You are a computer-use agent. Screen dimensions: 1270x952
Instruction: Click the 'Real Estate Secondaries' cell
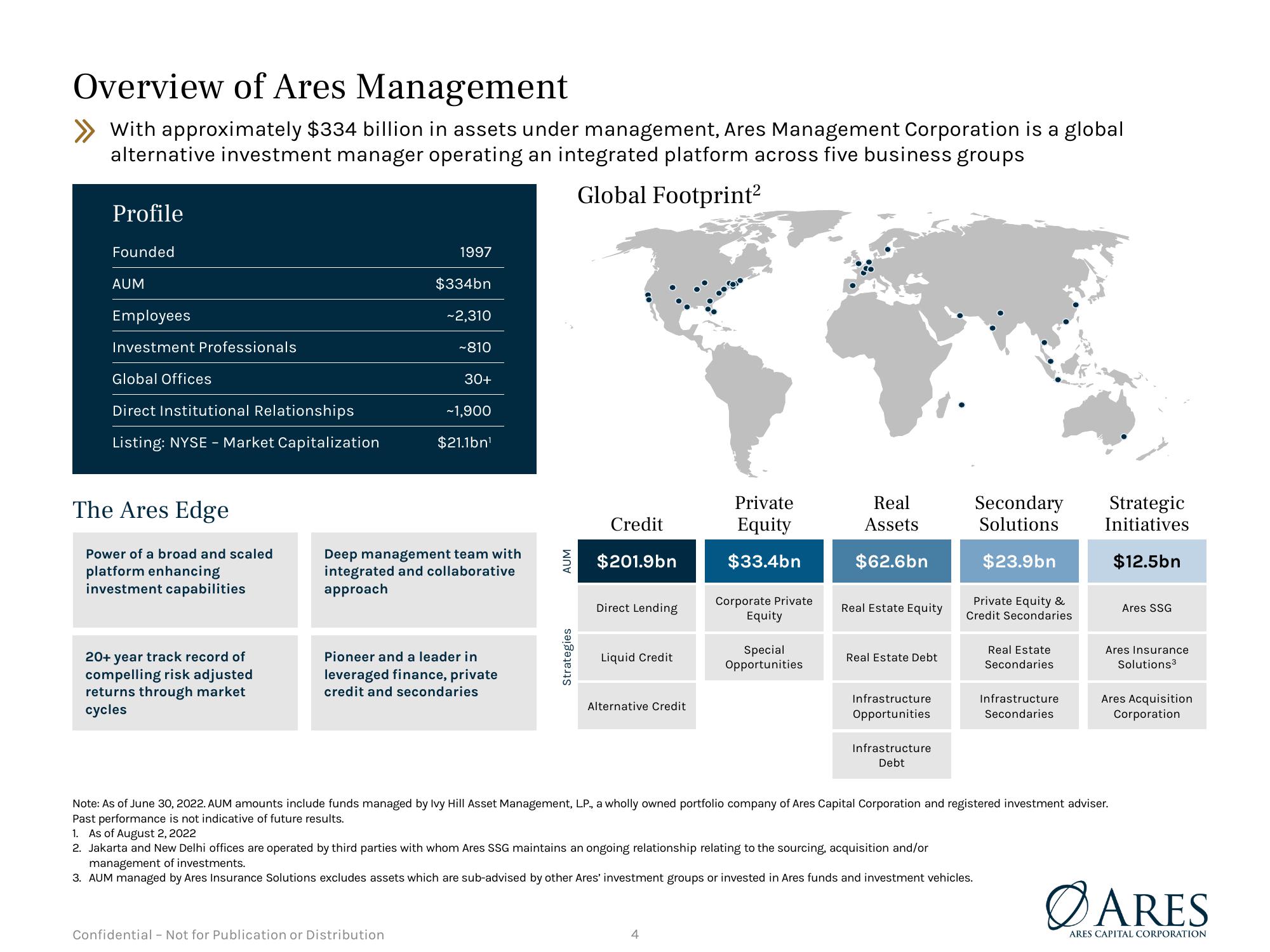1019,658
